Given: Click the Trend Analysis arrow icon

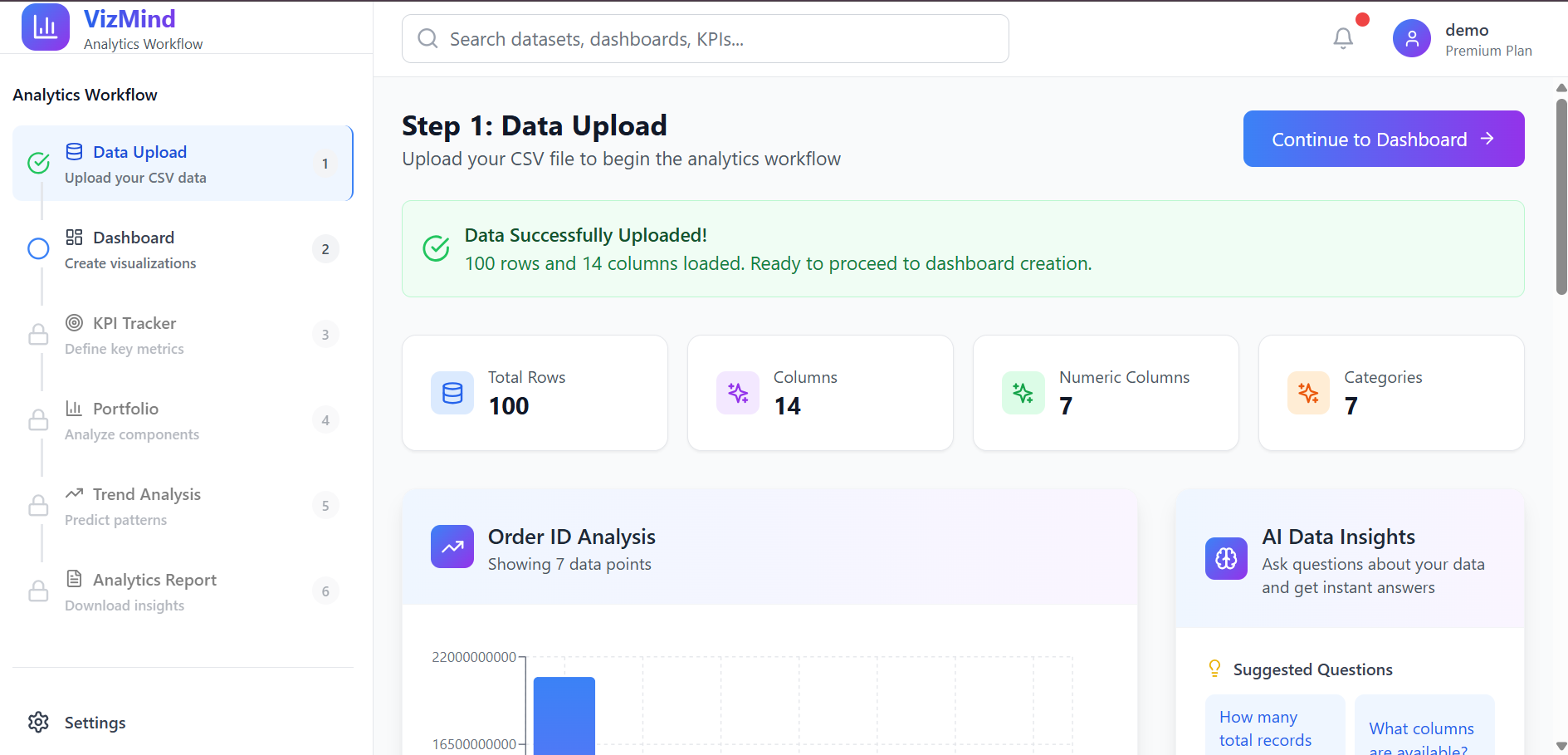Looking at the screenshot, I should click(x=74, y=493).
